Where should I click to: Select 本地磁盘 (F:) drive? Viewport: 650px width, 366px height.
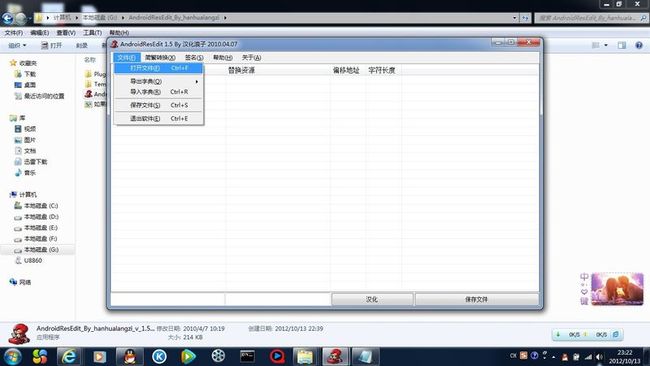[x=41, y=239]
